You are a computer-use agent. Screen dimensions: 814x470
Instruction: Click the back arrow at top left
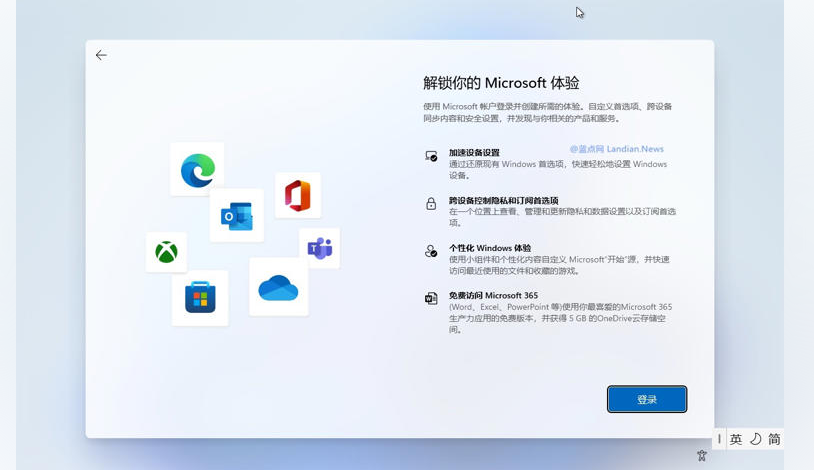pyautogui.click(x=101, y=56)
